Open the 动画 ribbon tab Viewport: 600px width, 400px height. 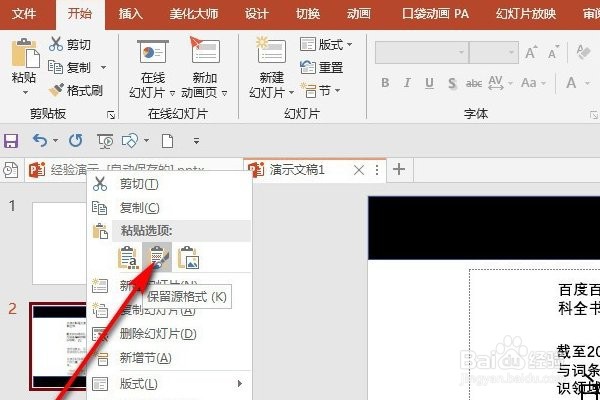(359, 14)
